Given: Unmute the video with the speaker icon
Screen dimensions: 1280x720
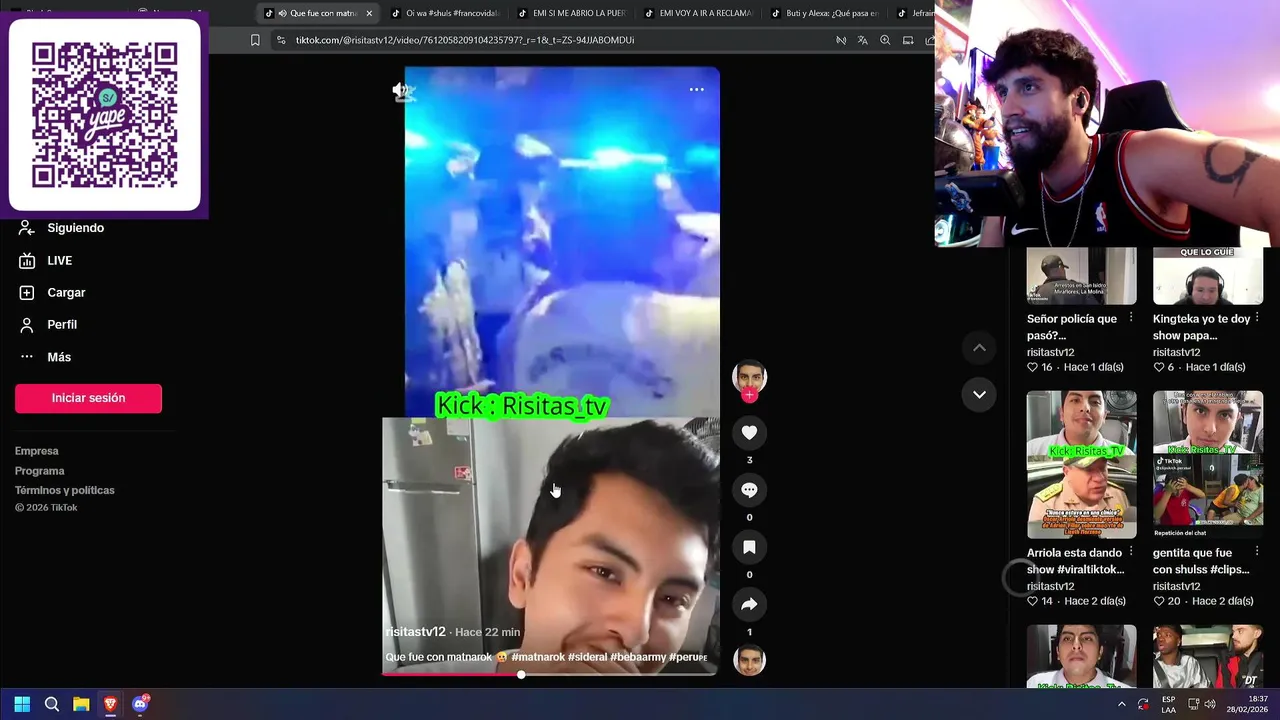Looking at the screenshot, I should (x=402, y=91).
